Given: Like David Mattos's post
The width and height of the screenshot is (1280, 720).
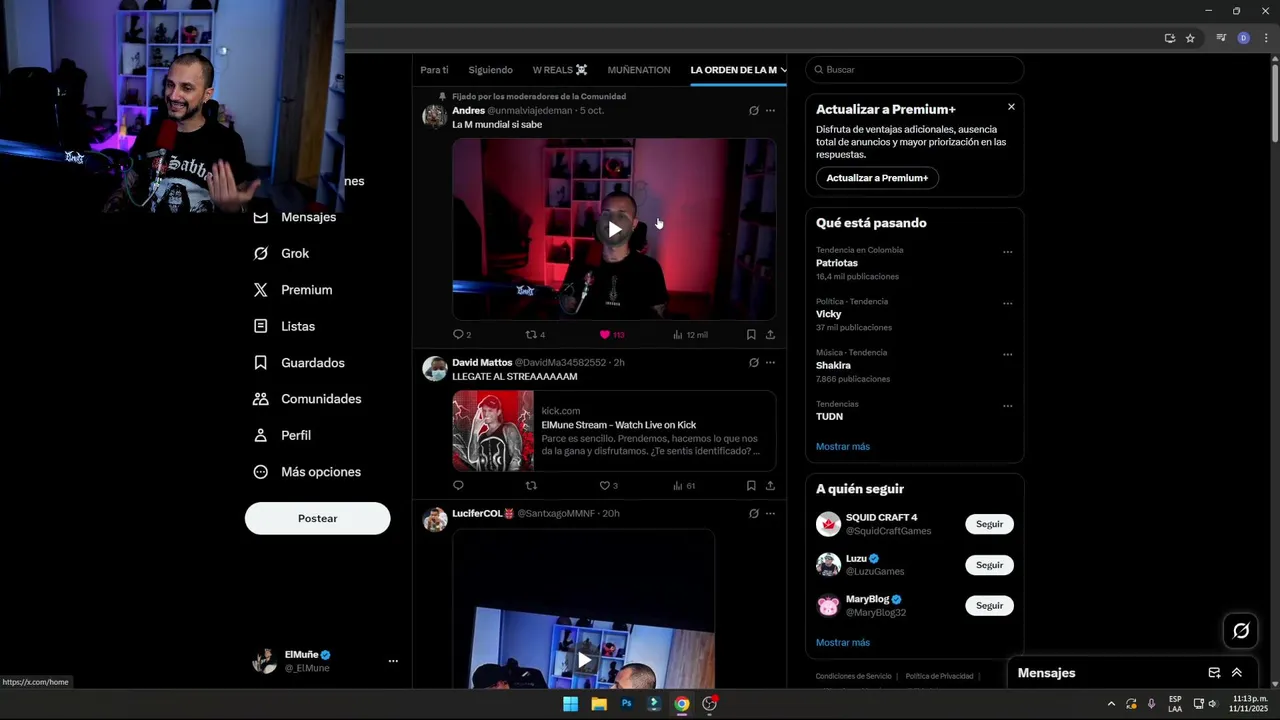Looking at the screenshot, I should [x=608, y=486].
